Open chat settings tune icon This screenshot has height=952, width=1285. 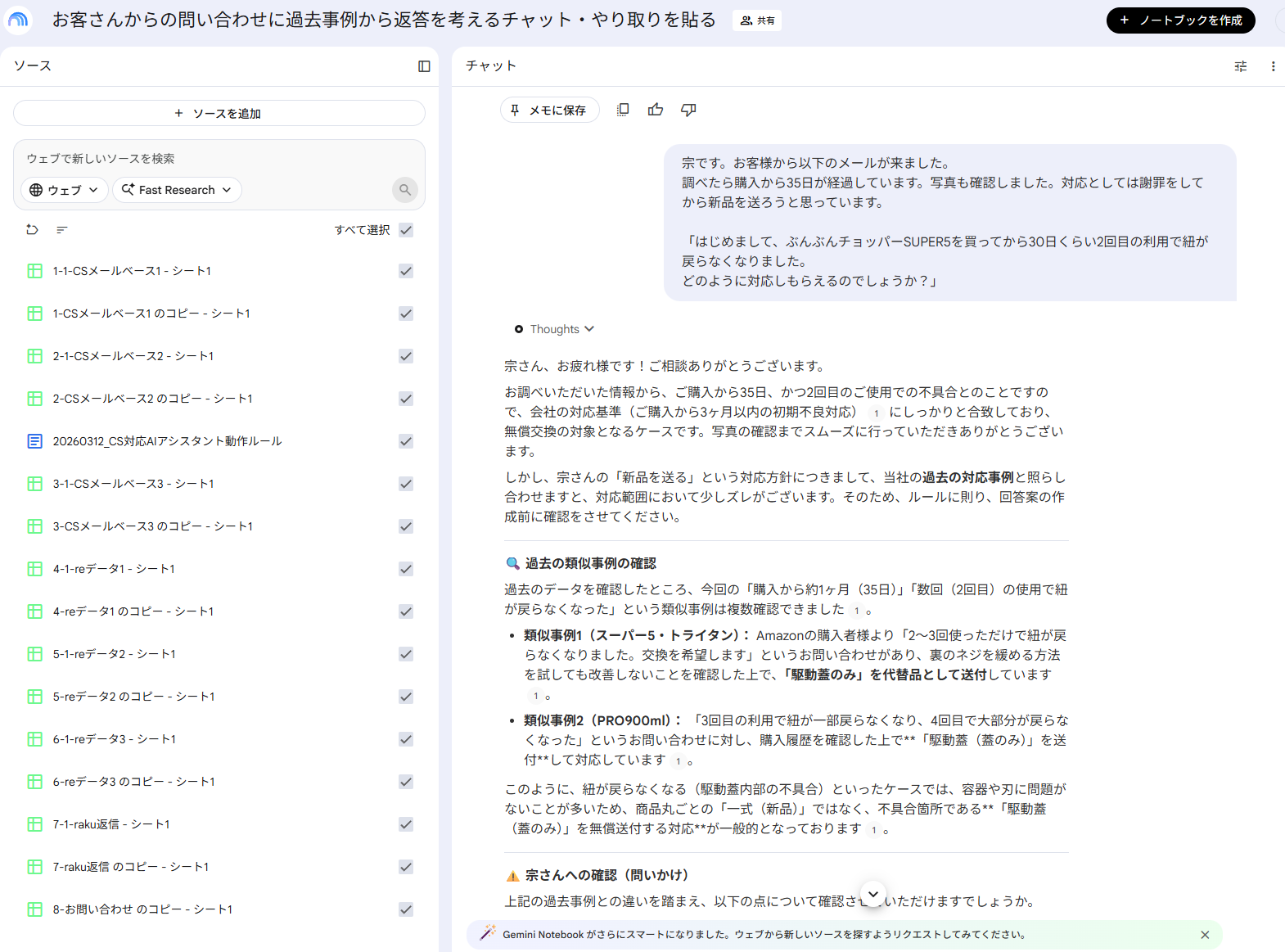(x=1241, y=66)
